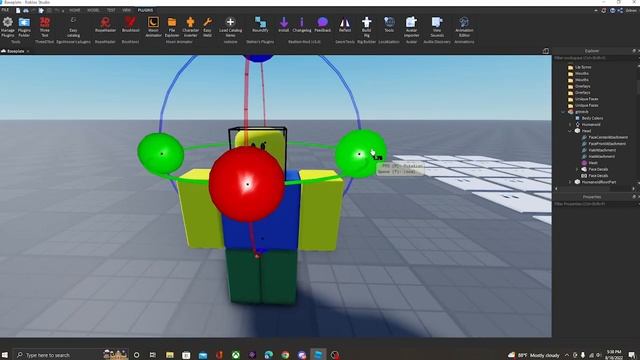This screenshot has width=640, height=360.
Task: Open Moon Animator's File Explorer
Action: pyautogui.click(x=172, y=27)
